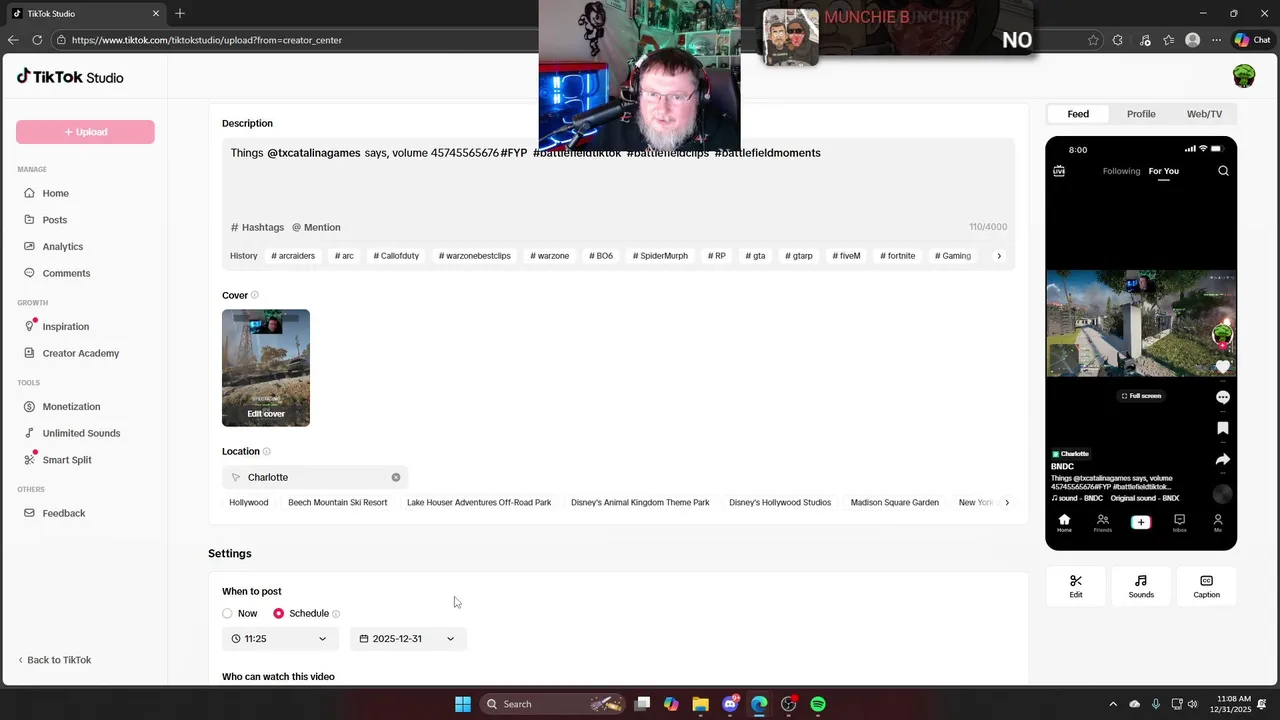1280x720 pixels.
Task: Go Back to TikTok
Action: coord(54,660)
